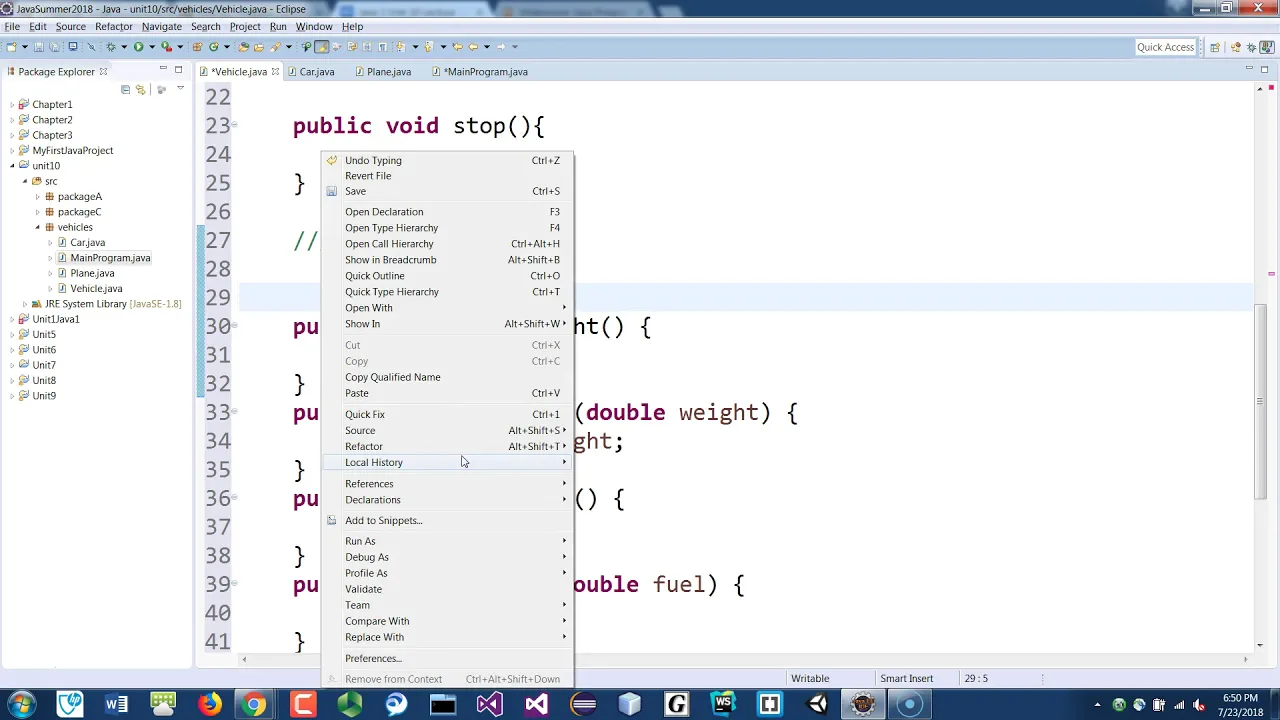Click Preferences in context menu
1280x720 pixels.
448,659
